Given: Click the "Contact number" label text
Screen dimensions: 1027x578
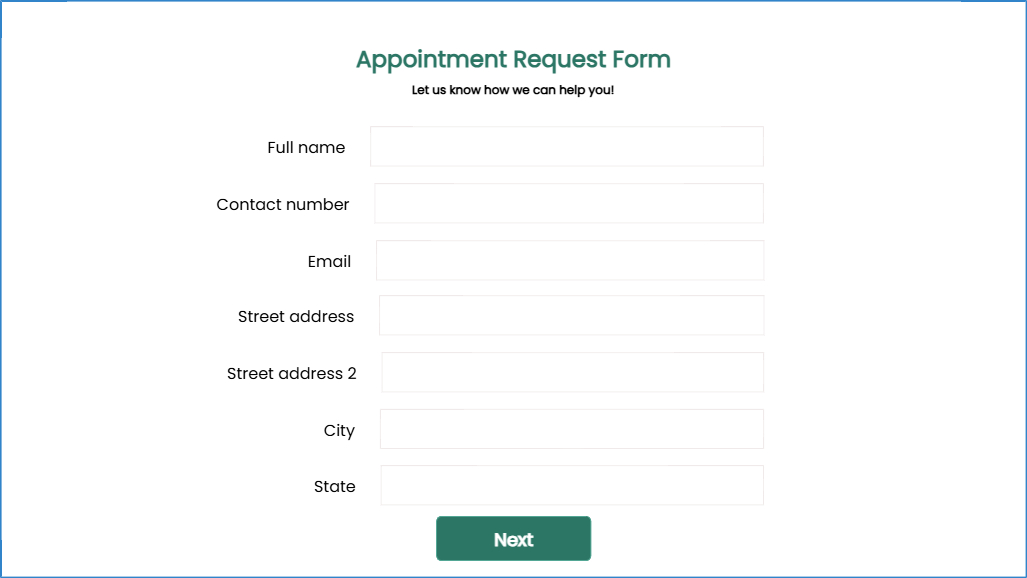Looking at the screenshot, I should point(283,204).
